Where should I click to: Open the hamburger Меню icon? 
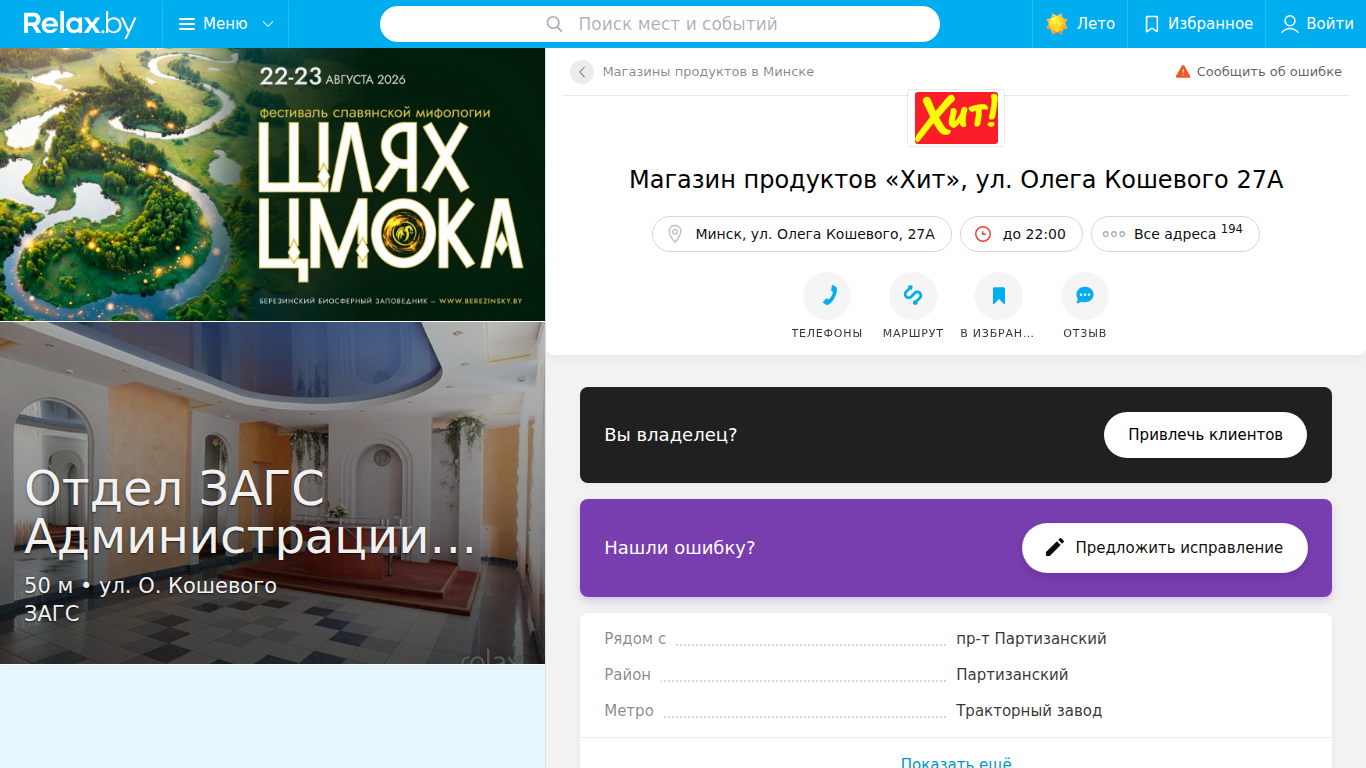pos(187,24)
